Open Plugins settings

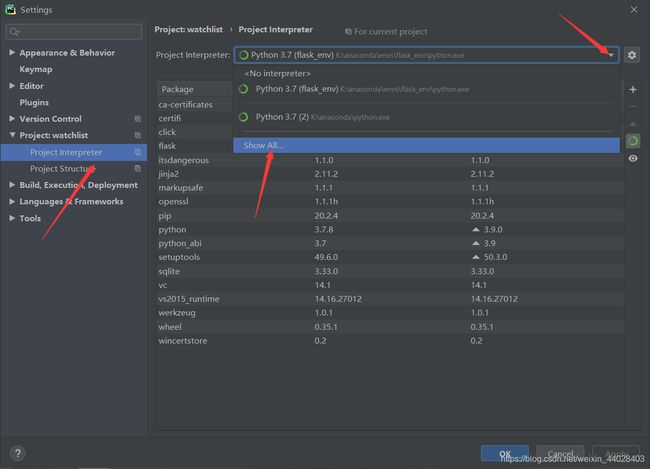tap(34, 102)
